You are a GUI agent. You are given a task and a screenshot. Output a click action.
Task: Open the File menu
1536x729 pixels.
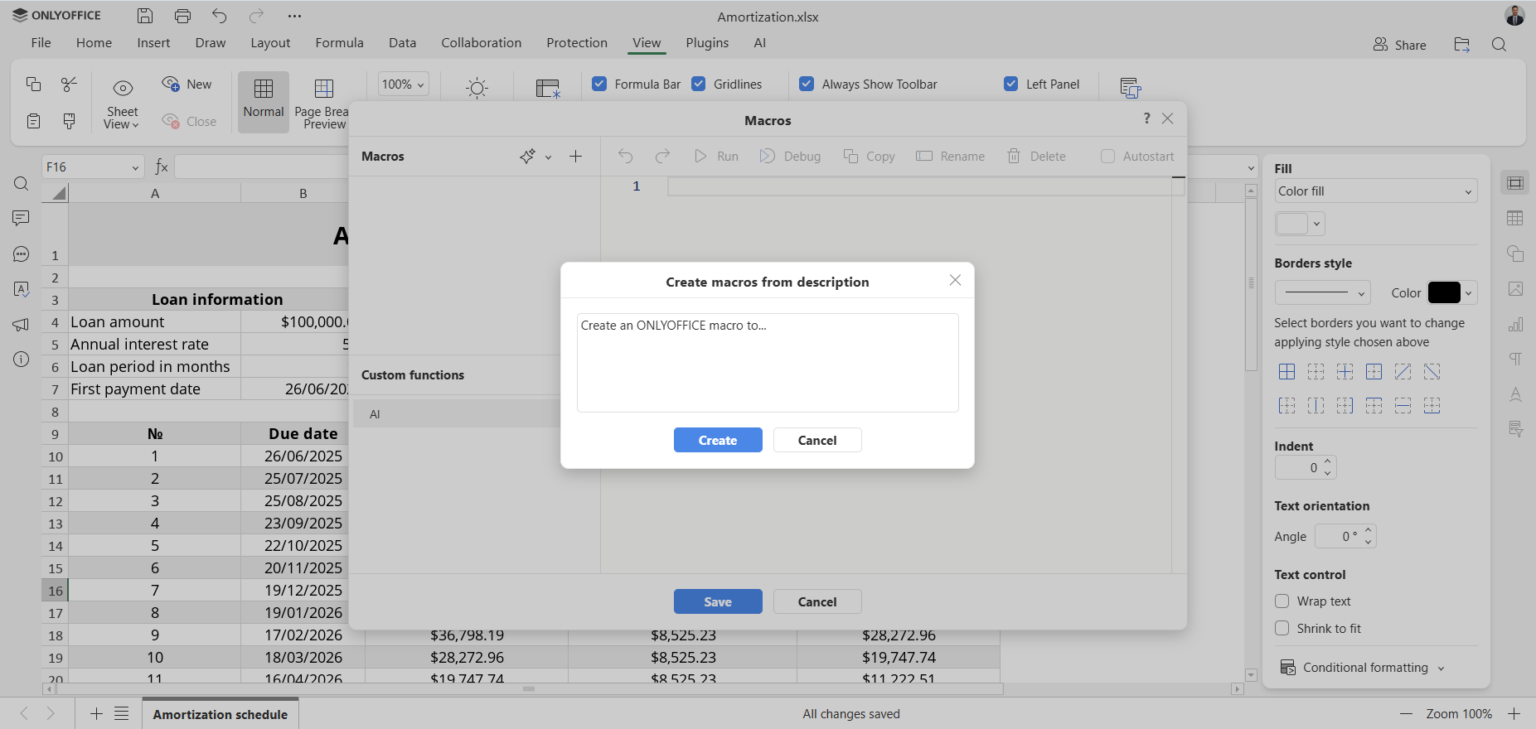pos(41,43)
